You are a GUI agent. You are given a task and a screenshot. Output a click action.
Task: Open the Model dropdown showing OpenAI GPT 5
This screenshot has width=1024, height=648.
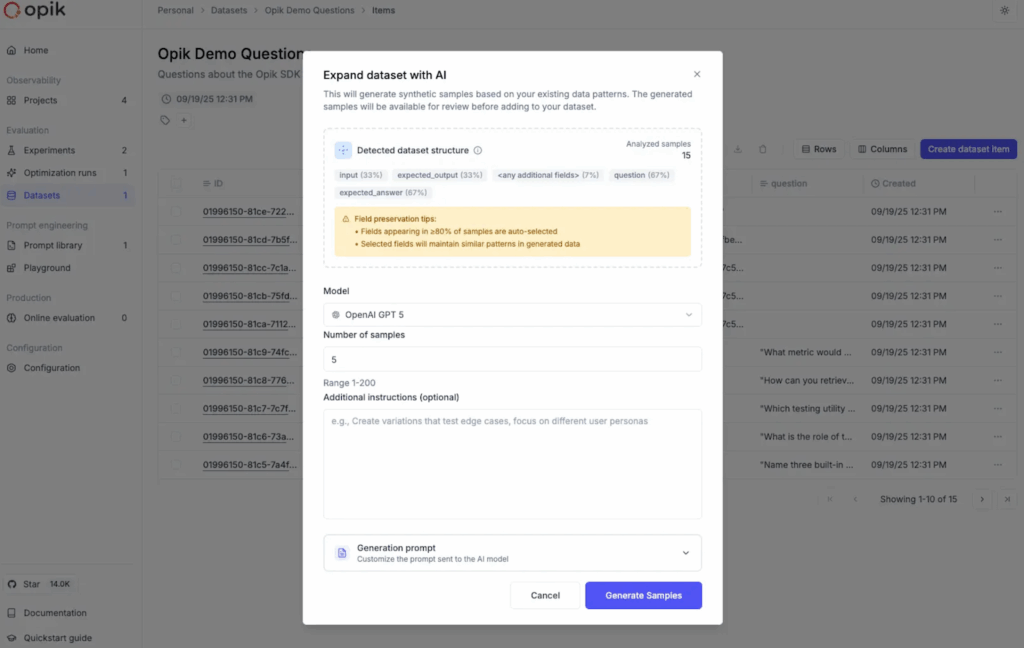(512, 315)
